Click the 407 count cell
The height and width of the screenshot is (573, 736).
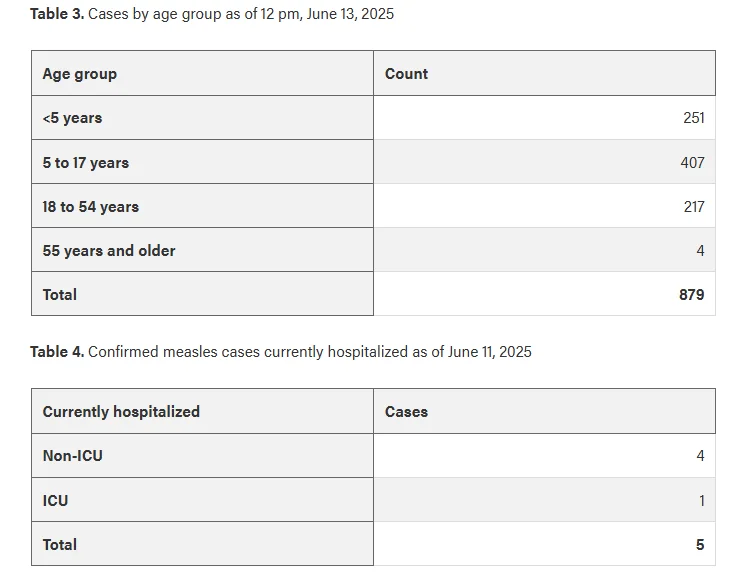click(544, 161)
